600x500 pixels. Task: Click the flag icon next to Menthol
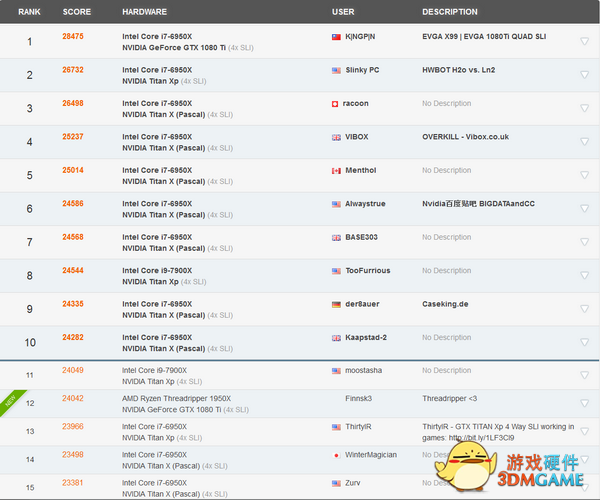point(336,171)
